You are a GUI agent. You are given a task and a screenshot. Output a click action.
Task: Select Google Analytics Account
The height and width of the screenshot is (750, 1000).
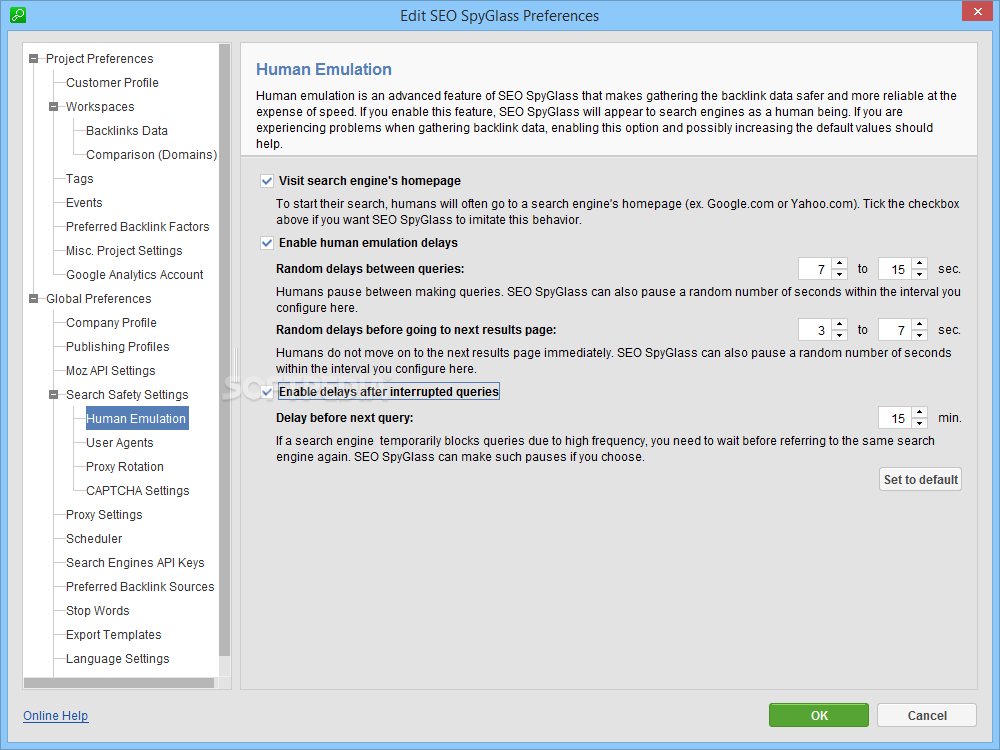coord(135,275)
